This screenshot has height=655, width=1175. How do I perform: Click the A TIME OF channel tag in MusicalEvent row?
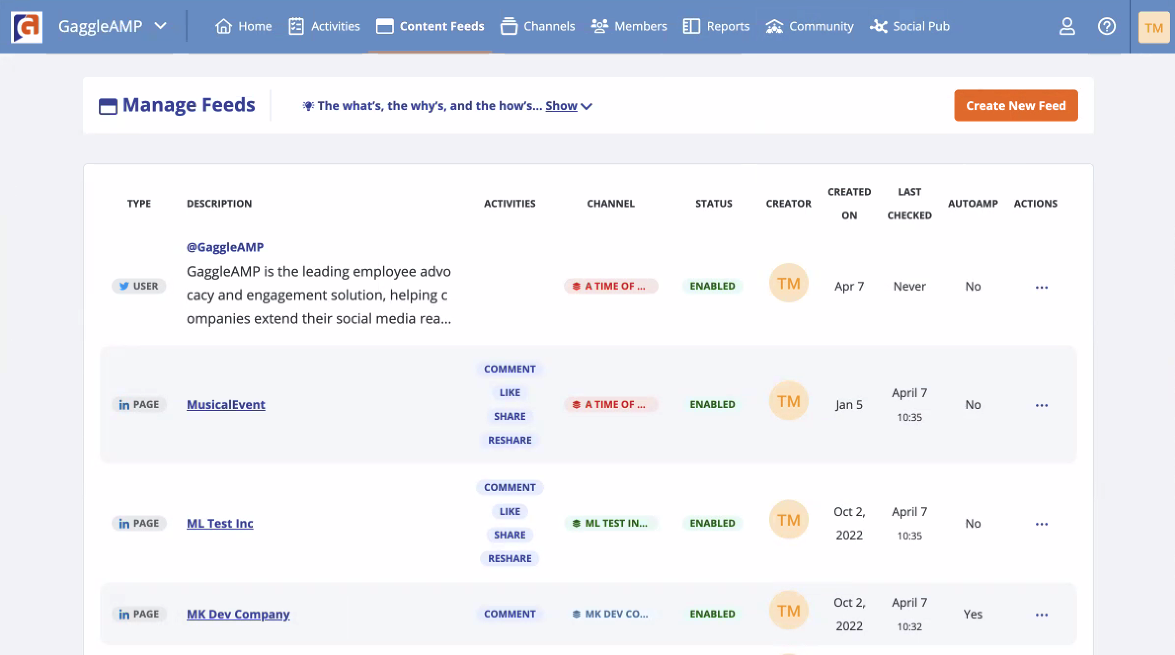point(611,405)
